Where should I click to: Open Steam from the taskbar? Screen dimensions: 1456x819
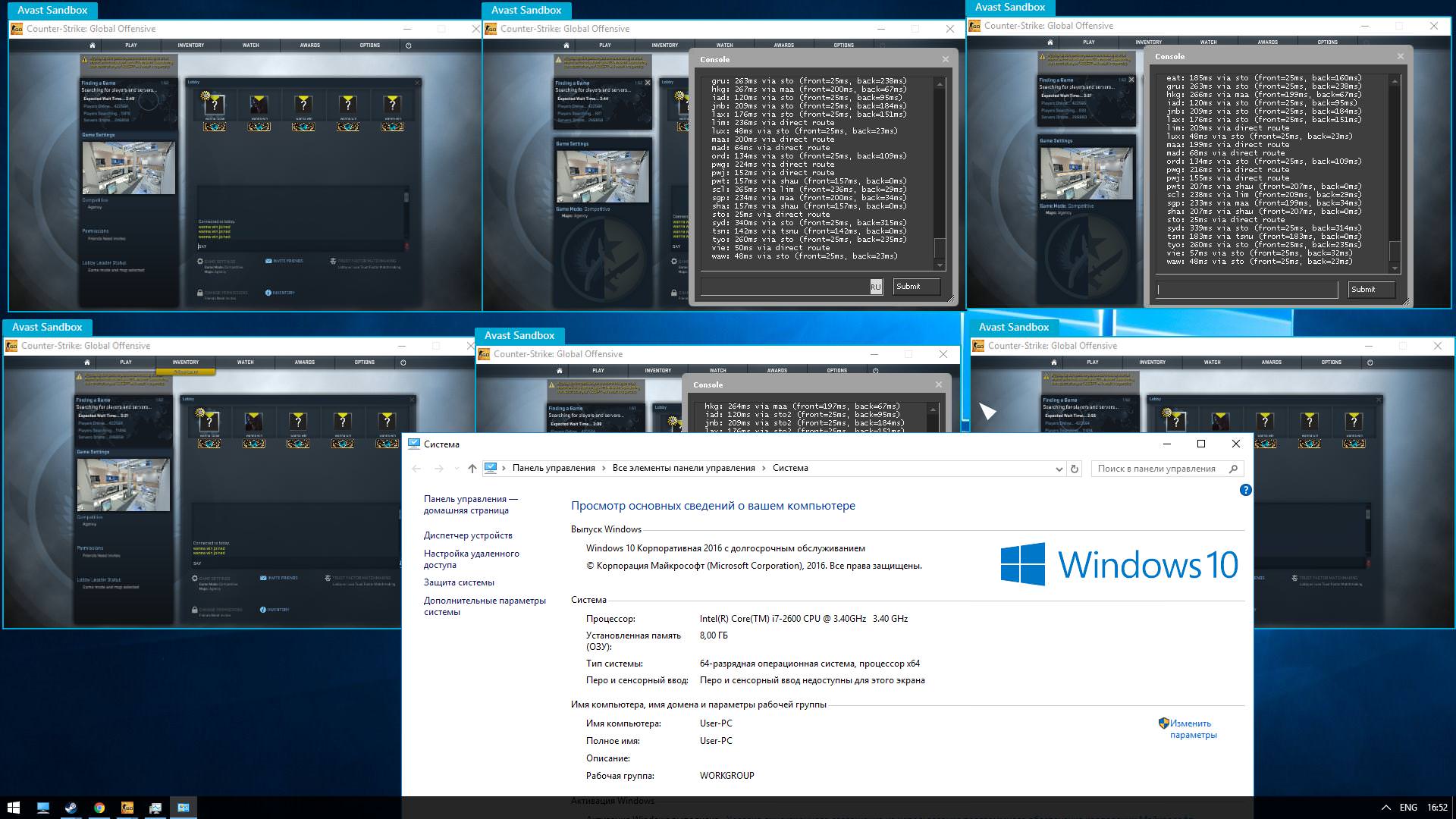pyautogui.click(x=71, y=808)
